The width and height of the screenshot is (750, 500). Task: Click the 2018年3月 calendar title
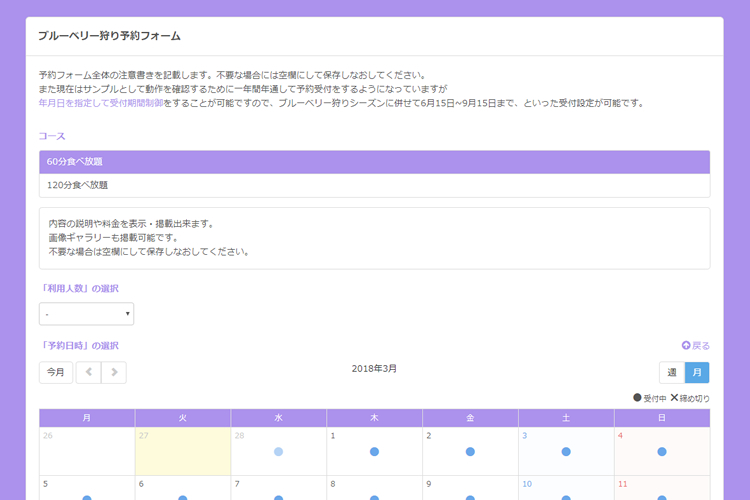(x=374, y=369)
